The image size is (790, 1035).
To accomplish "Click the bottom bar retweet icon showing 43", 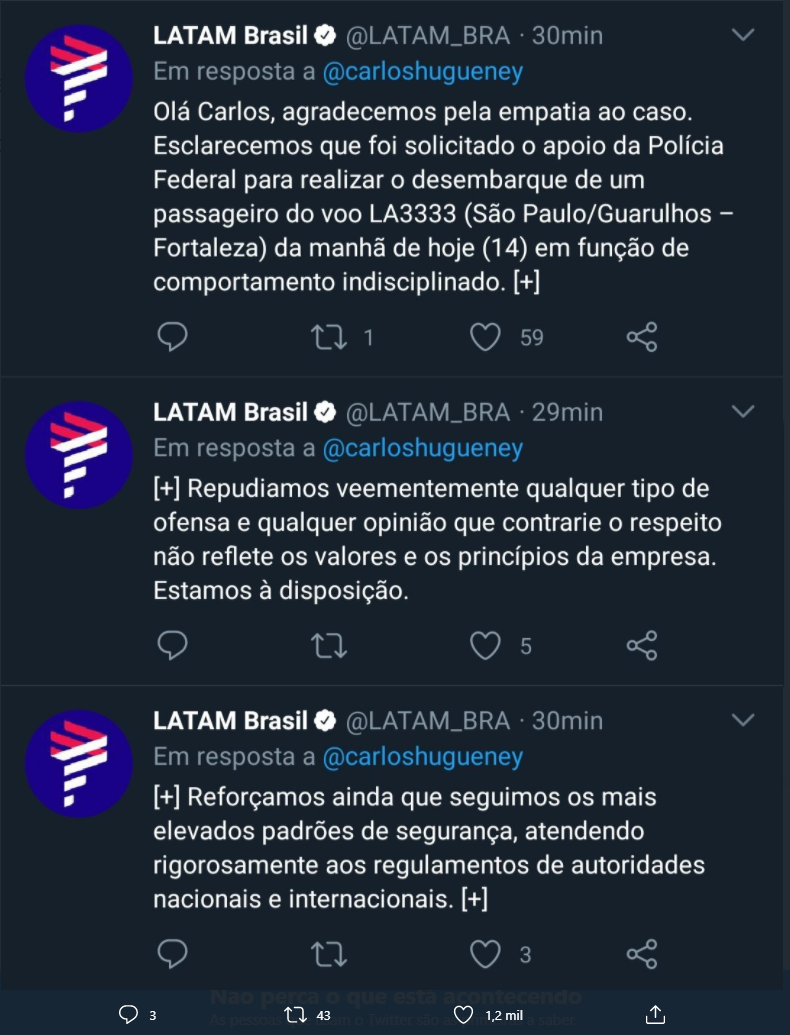I will (295, 1015).
